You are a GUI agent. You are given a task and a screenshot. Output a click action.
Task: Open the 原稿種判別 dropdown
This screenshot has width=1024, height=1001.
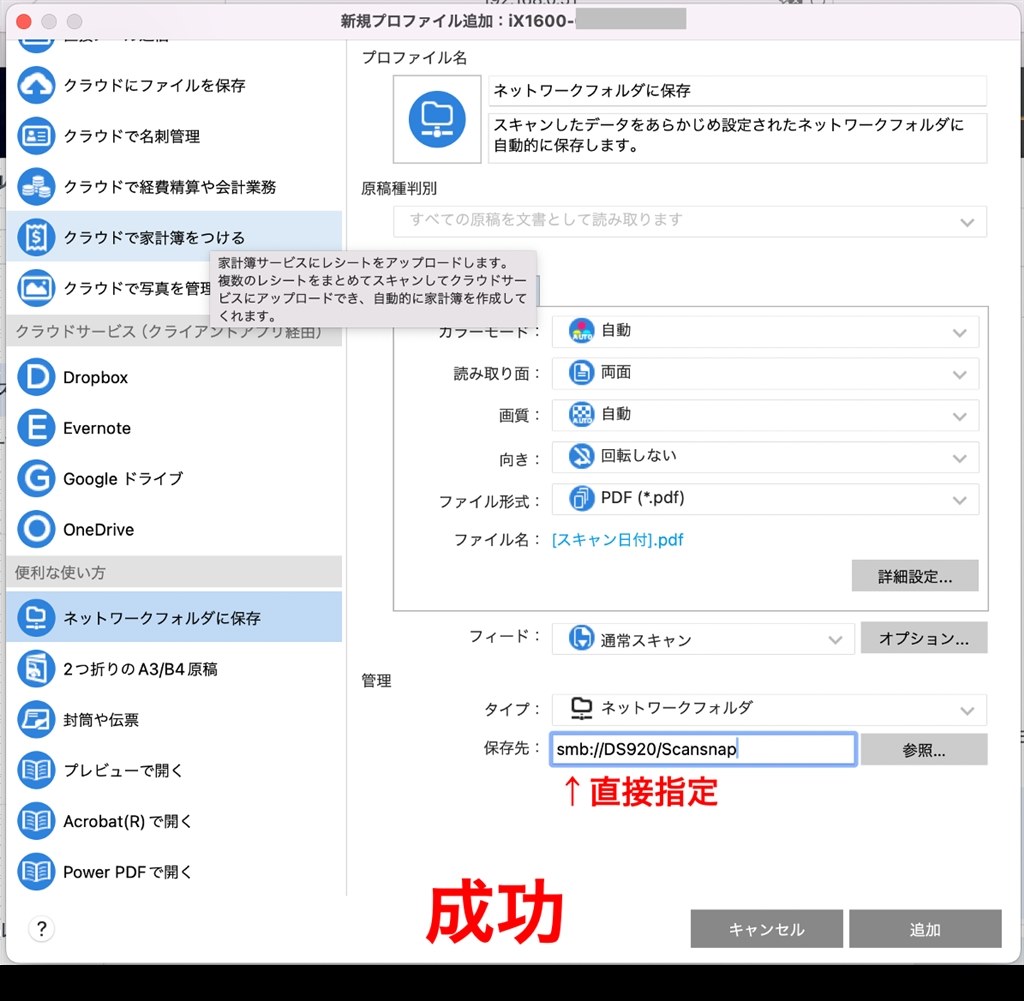(x=690, y=221)
